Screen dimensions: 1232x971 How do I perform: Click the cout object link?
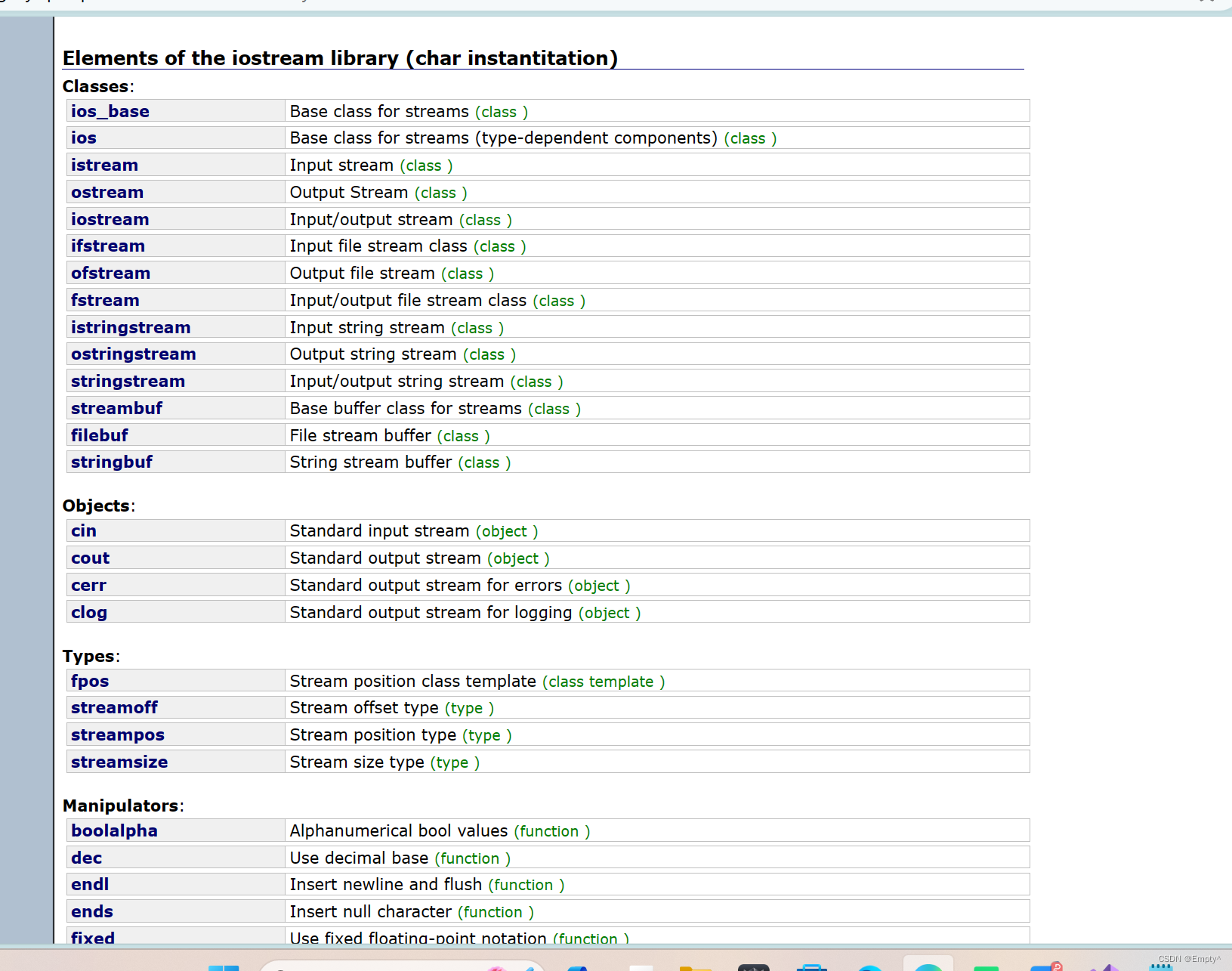coord(91,558)
